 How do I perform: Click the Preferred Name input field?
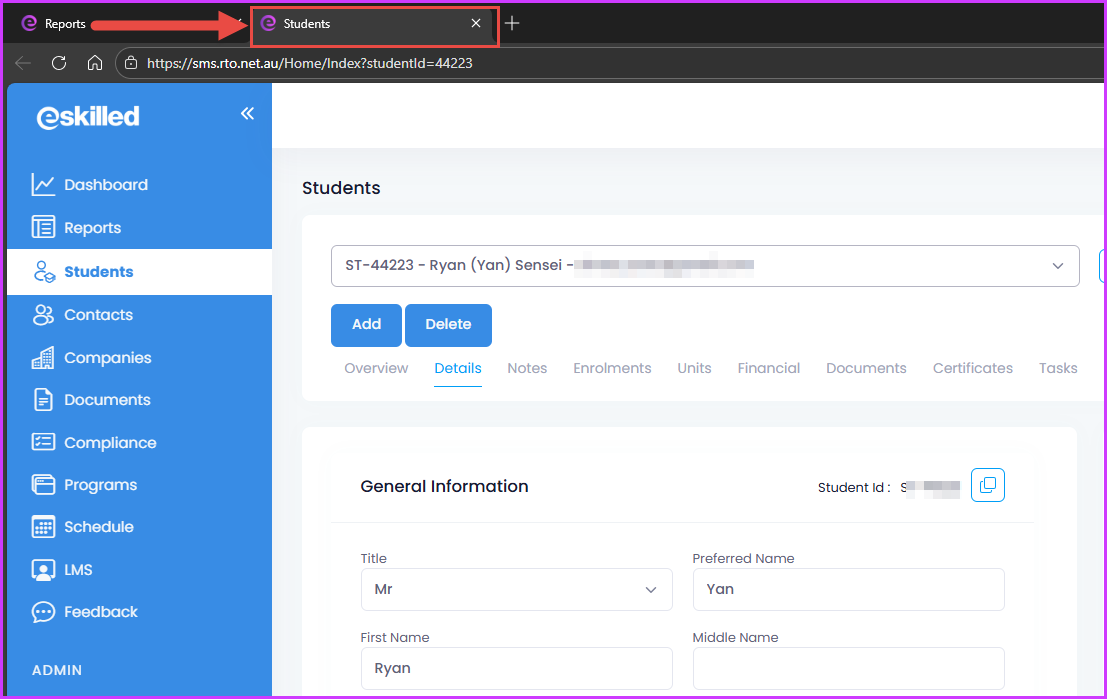pos(848,590)
